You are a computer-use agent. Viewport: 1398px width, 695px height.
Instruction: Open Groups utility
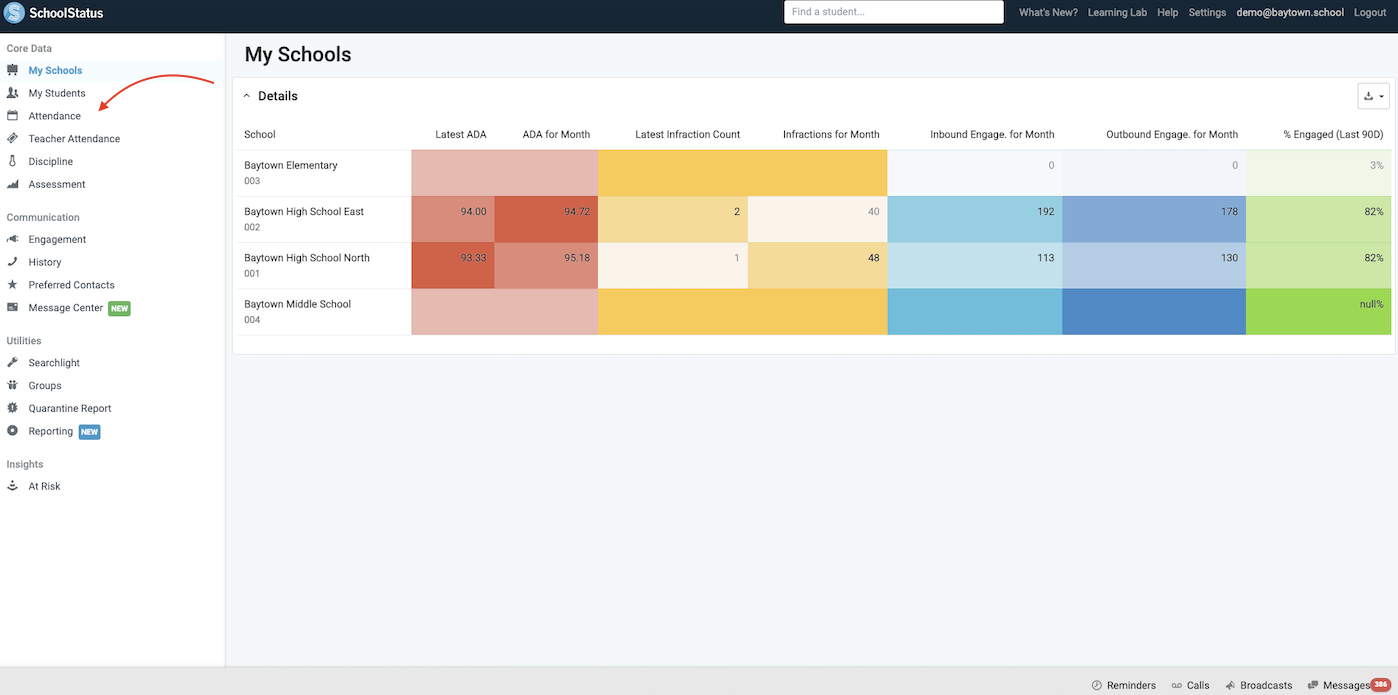point(45,385)
